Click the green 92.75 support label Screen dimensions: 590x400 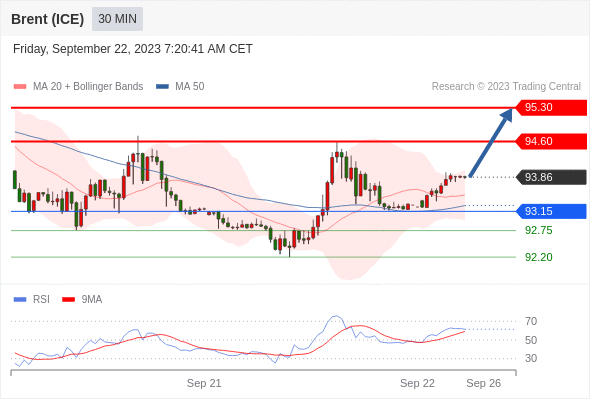coord(538,230)
